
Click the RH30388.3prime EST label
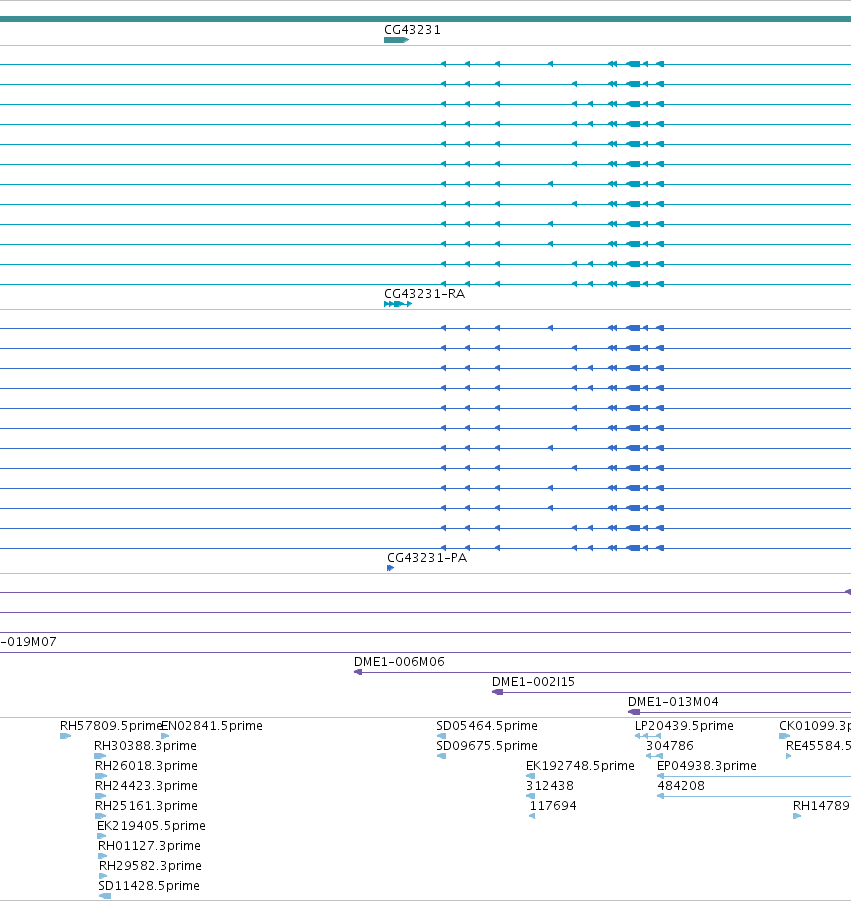[145, 746]
